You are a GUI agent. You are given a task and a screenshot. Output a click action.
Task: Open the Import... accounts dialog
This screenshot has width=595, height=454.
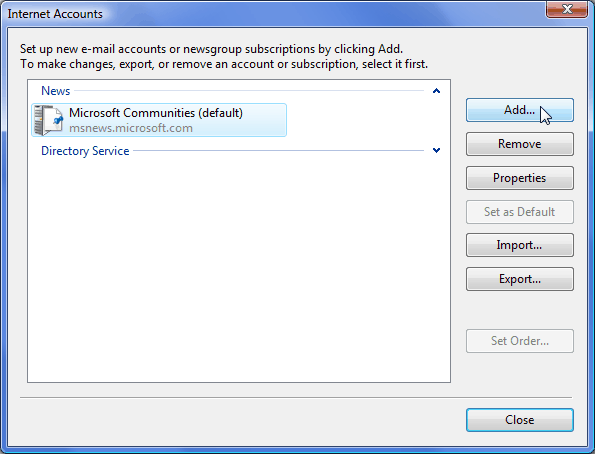coord(519,245)
